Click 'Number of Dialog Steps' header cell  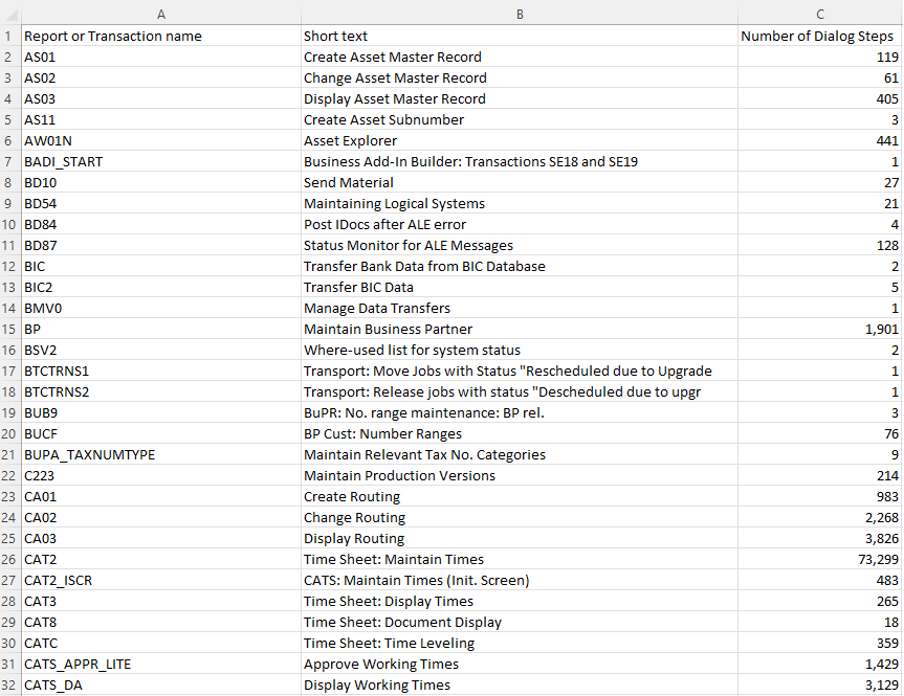pyautogui.click(x=817, y=36)
